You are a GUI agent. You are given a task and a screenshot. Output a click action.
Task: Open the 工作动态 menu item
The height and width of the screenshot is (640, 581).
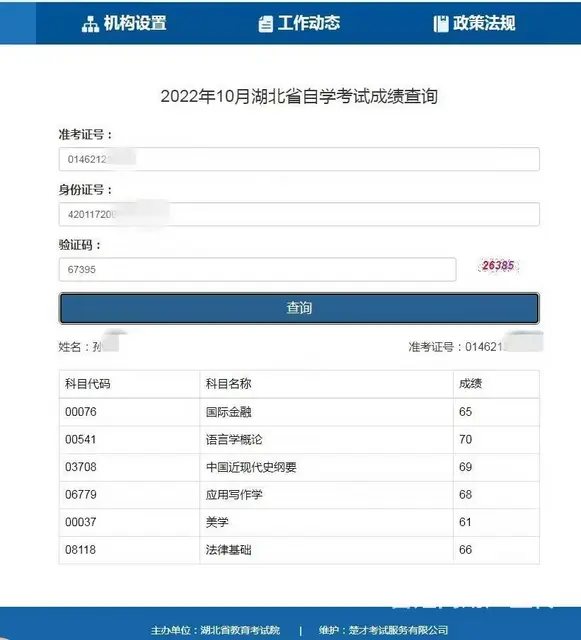pyautogui.click(x=299, y=23)
